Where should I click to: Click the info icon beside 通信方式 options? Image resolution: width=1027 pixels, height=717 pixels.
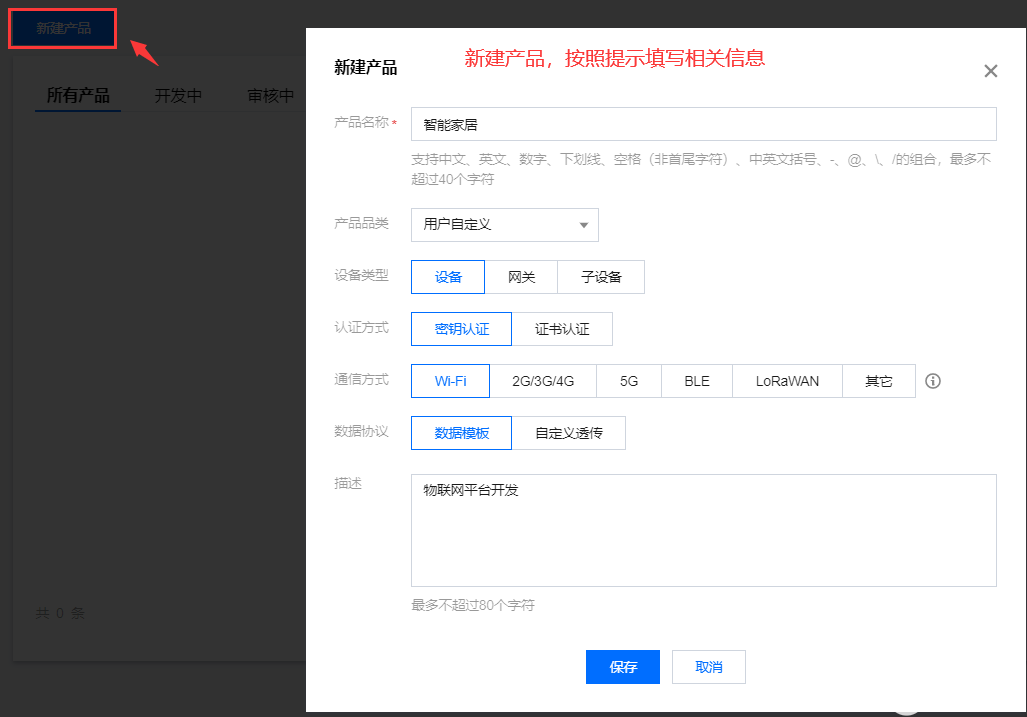point(932,380)
